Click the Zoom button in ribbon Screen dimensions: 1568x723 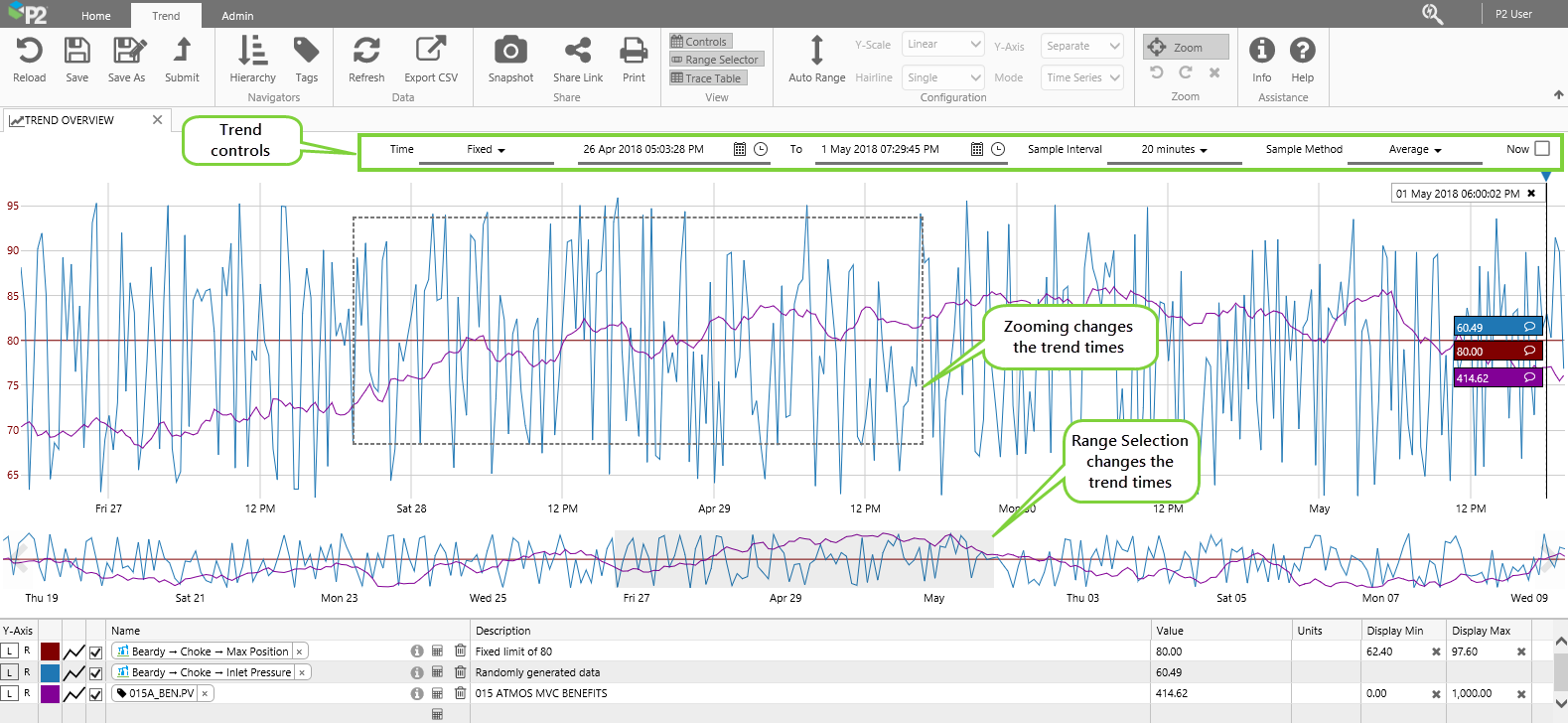click(1185, 47)
